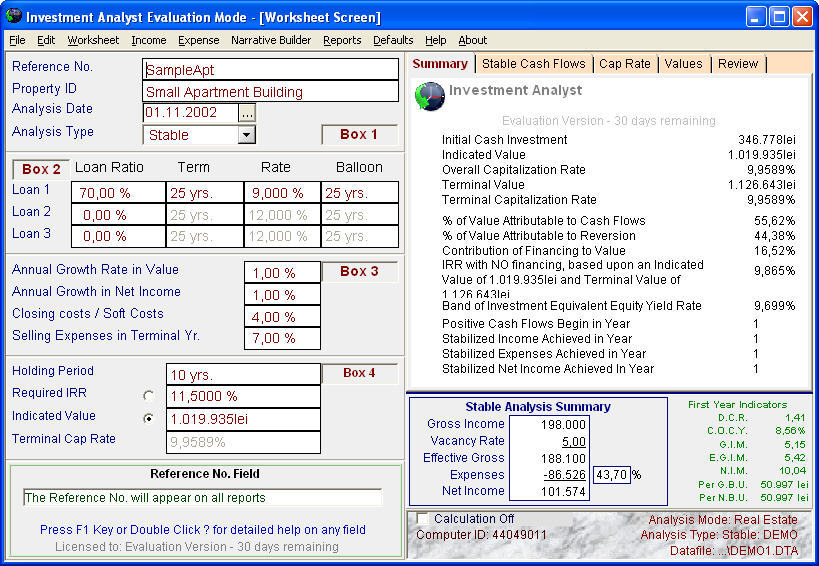Click Annual Growth in Net Income field

[x=283, y=294]
